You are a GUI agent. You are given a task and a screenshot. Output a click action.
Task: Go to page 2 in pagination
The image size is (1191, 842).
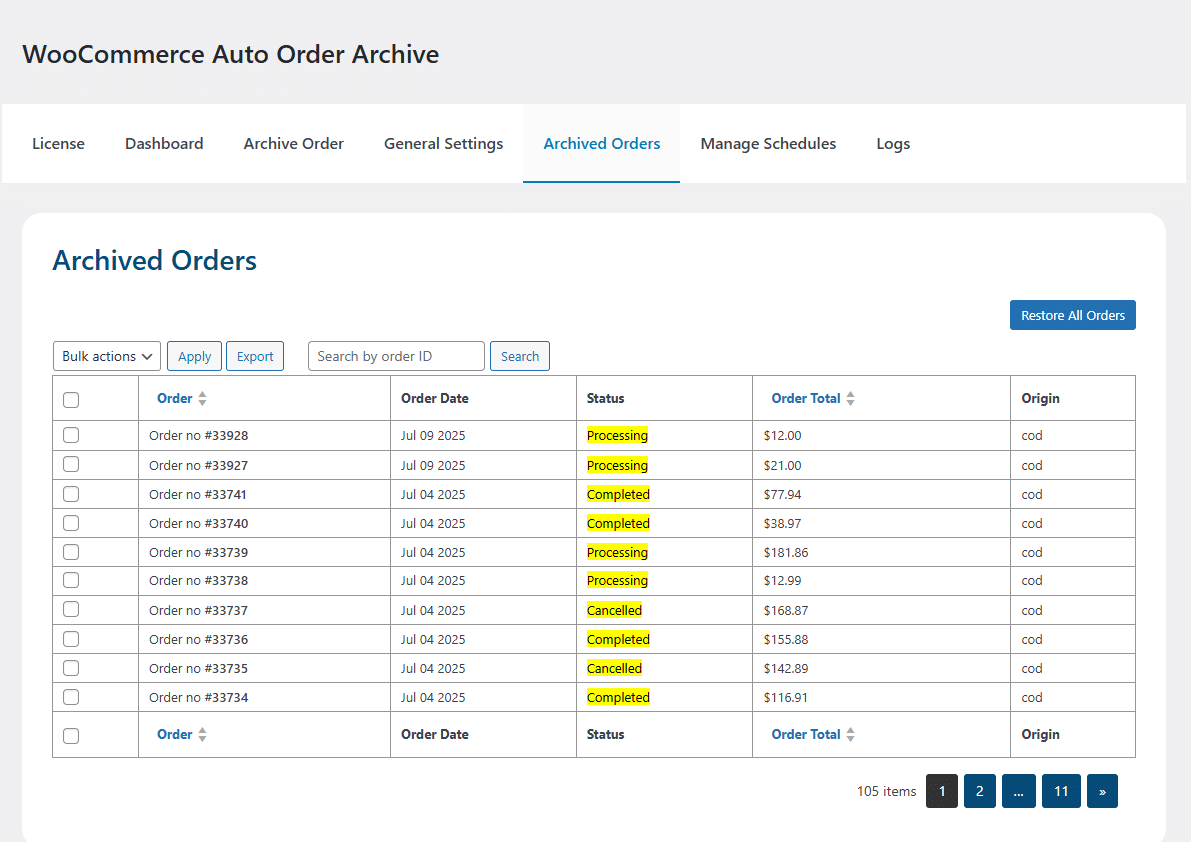click(x=980, y=791)
